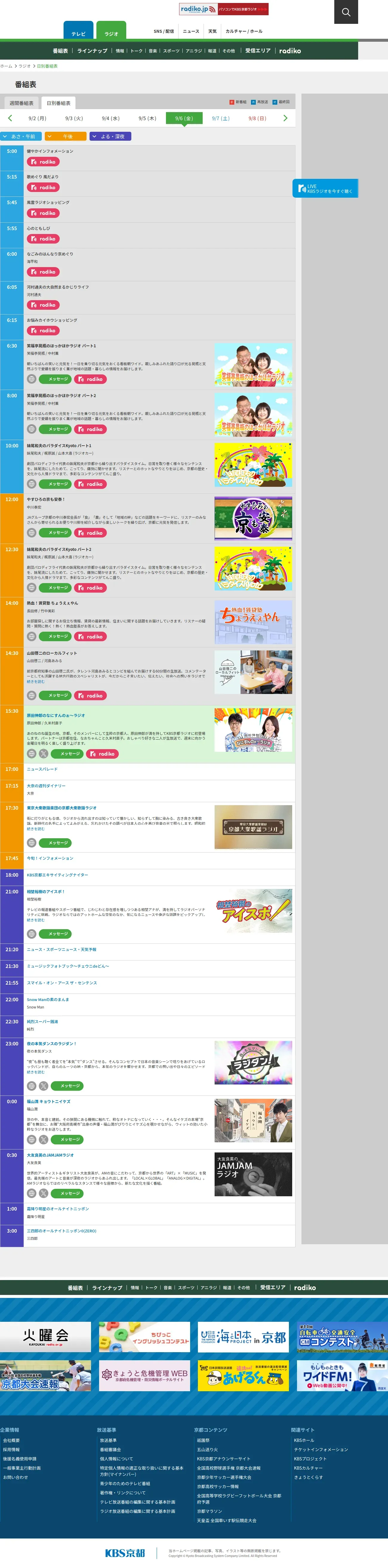Open X icon for 23:00 夜の本気ダンスのラジダン
The height and width of the screenshot is (1568, 388).
point(44,1086)
